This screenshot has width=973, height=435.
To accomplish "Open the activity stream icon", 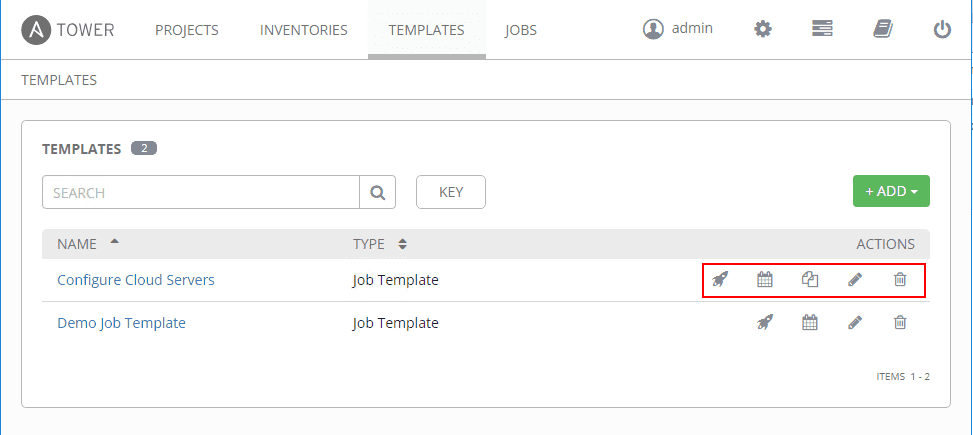I will (x=822, y=29).
